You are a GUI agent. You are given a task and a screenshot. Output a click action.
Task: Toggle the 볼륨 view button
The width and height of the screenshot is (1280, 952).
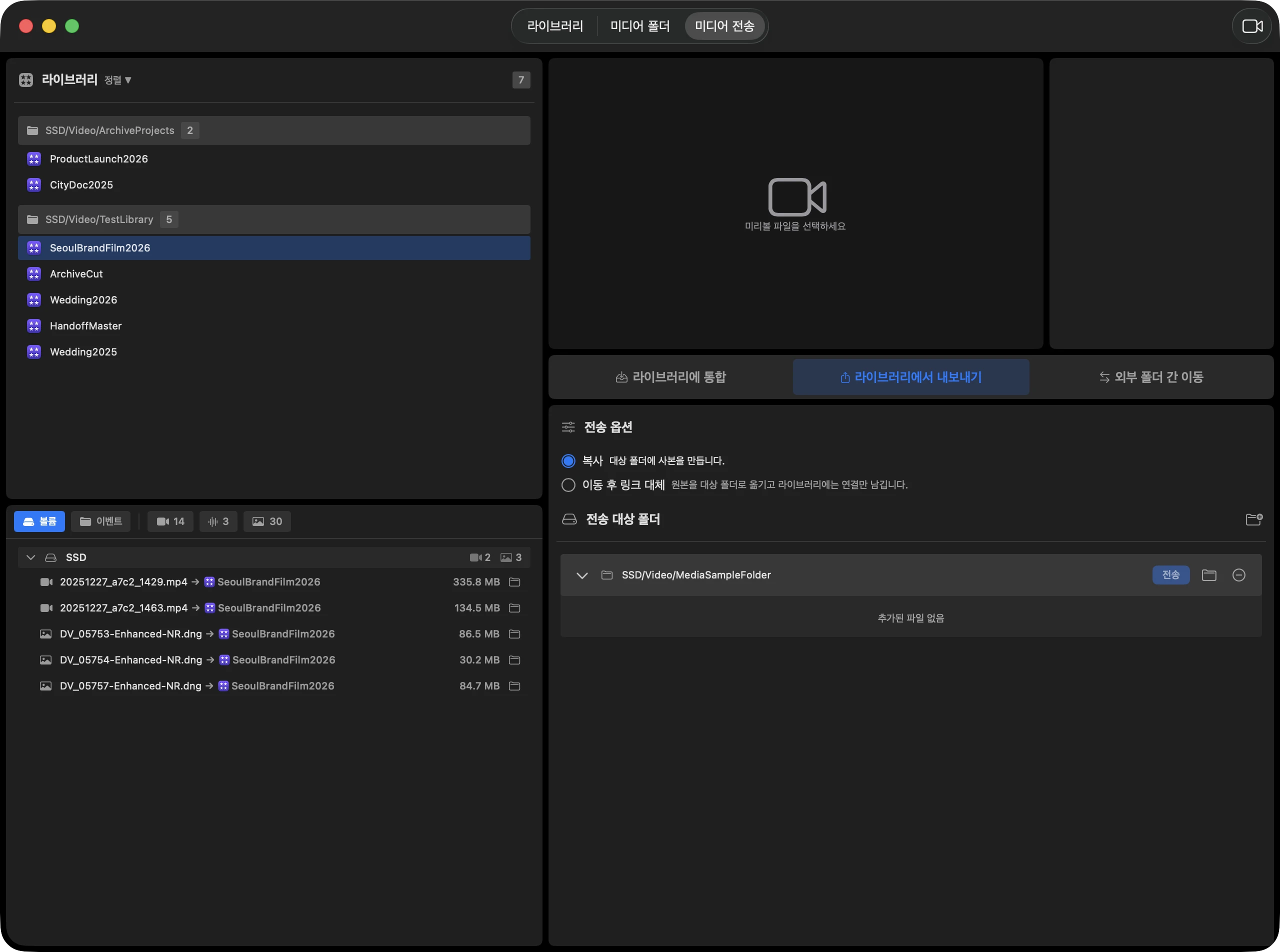coord(39,521)
